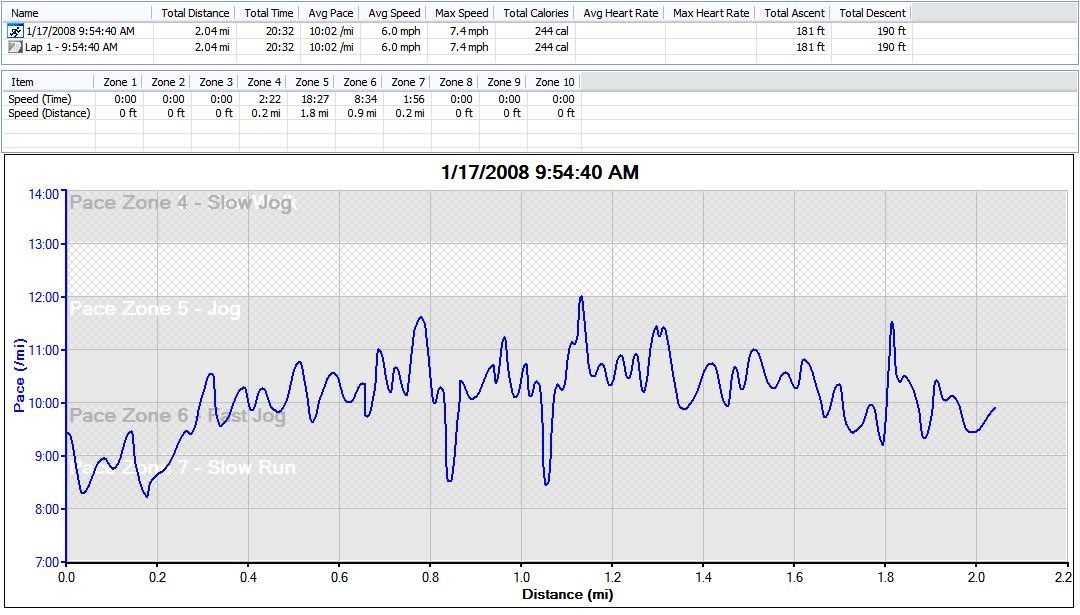
Task: Click the runner icon in the activity row
Action: point(14,31)
